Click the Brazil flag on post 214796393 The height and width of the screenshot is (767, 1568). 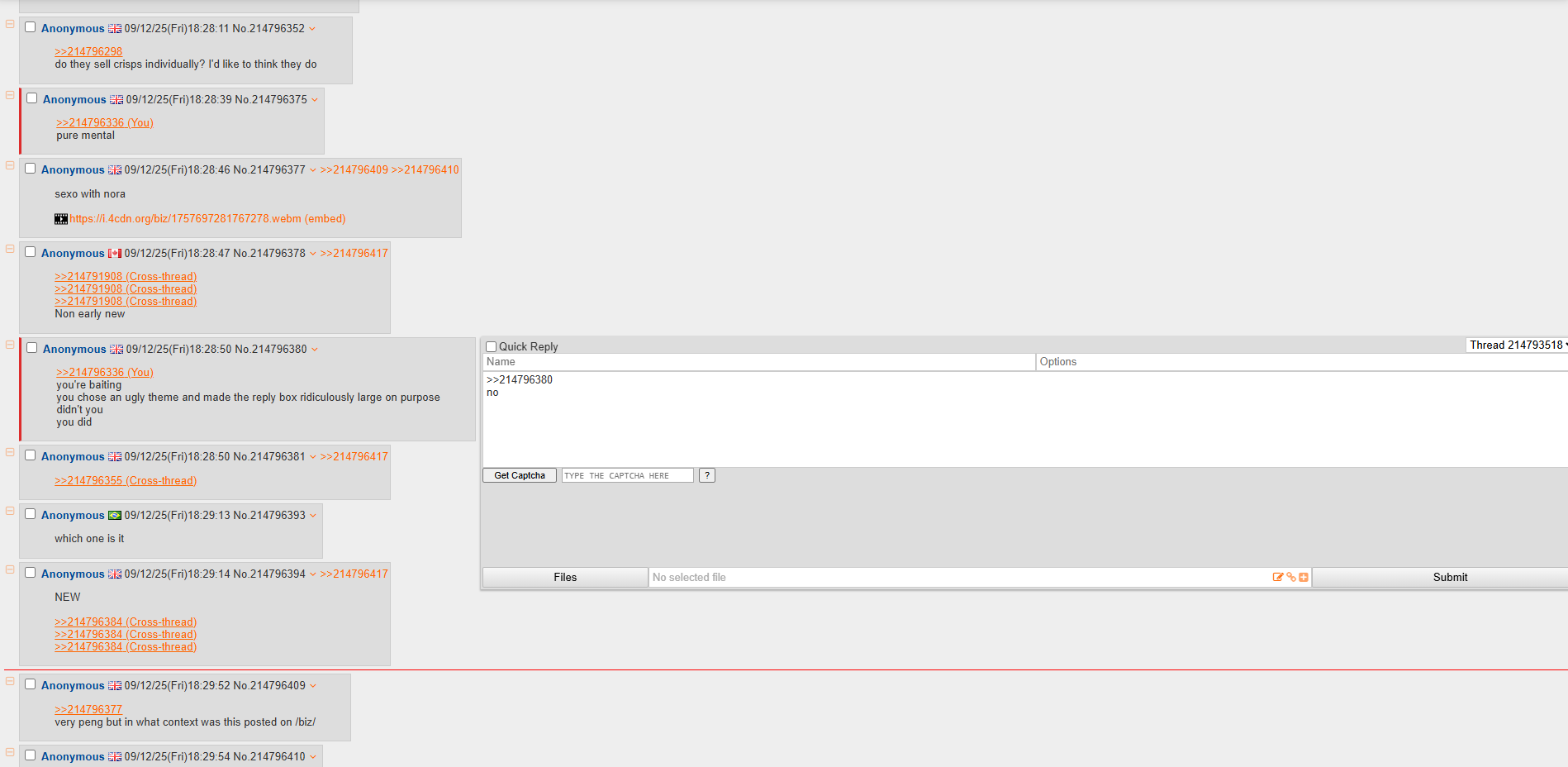[115, 516]
